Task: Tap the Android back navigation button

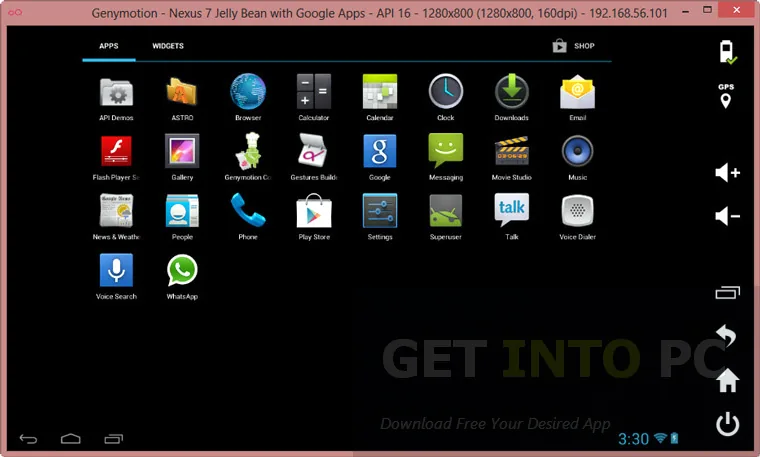Action: click(x=28, y=439)
